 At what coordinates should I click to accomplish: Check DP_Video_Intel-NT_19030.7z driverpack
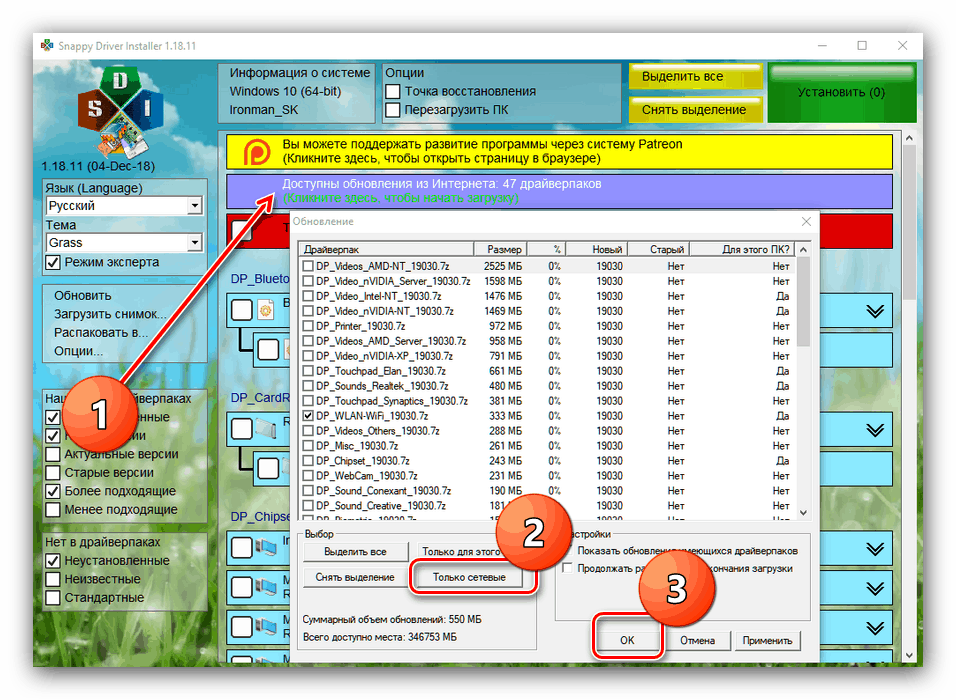[308, 296]
